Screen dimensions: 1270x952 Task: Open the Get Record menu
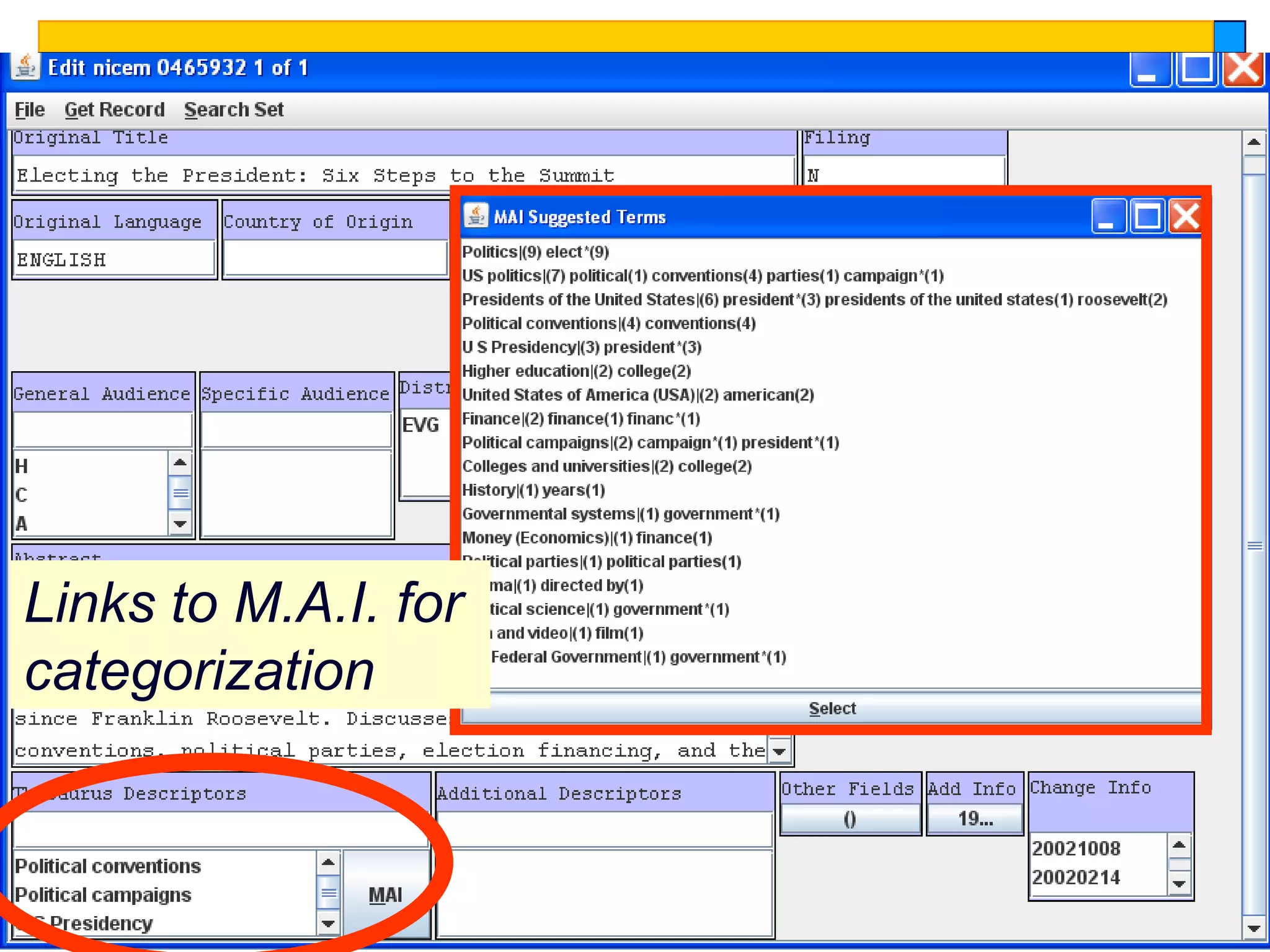coord(115,110)
